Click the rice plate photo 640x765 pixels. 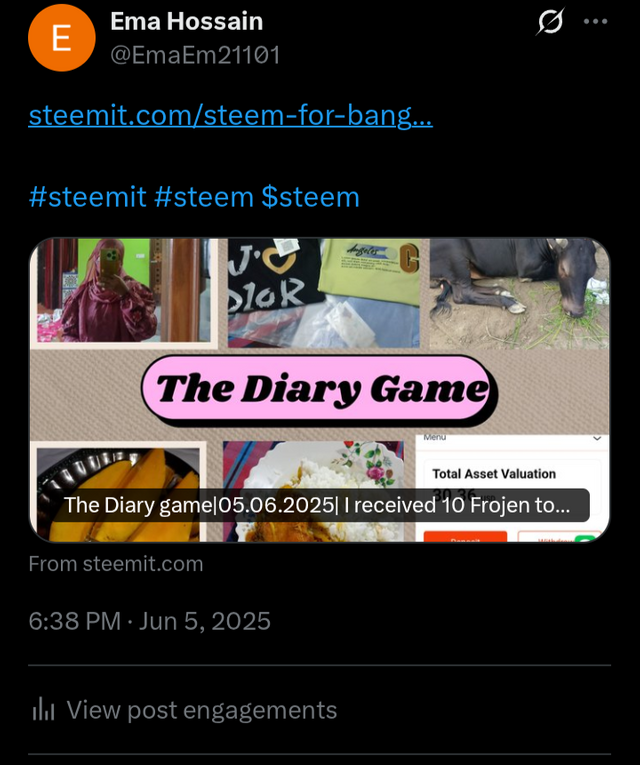pos(313,492)
